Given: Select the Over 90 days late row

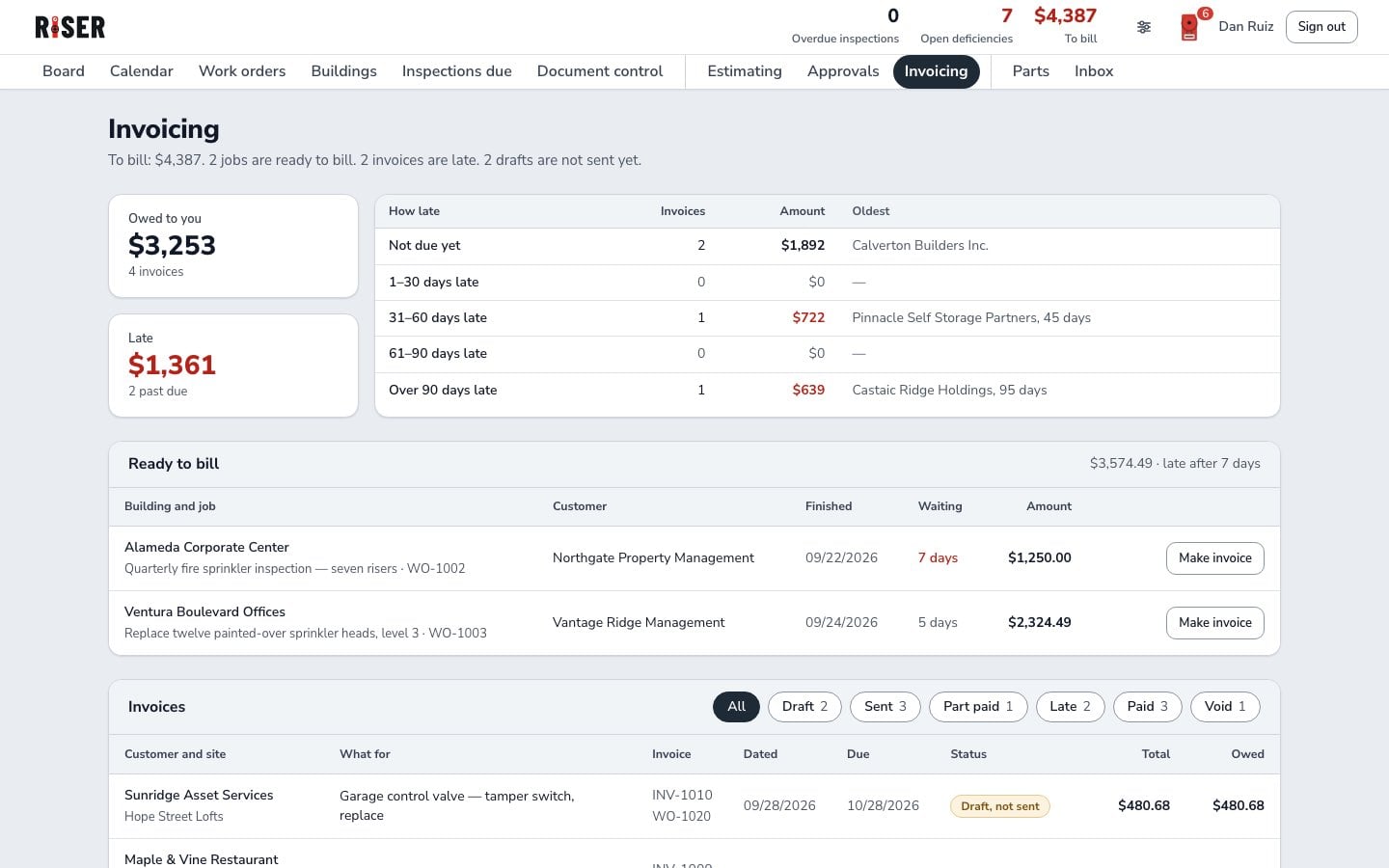Looking at the screenshot, I should (828, 390).
